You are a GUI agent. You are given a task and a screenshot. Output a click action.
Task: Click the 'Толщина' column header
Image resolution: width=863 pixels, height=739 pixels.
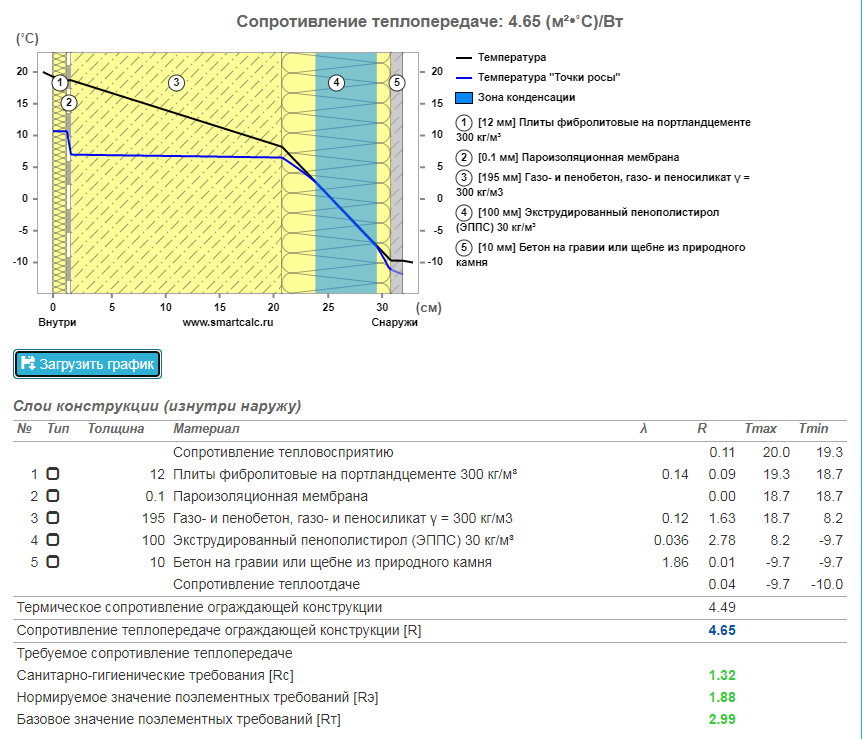(116, 429)
